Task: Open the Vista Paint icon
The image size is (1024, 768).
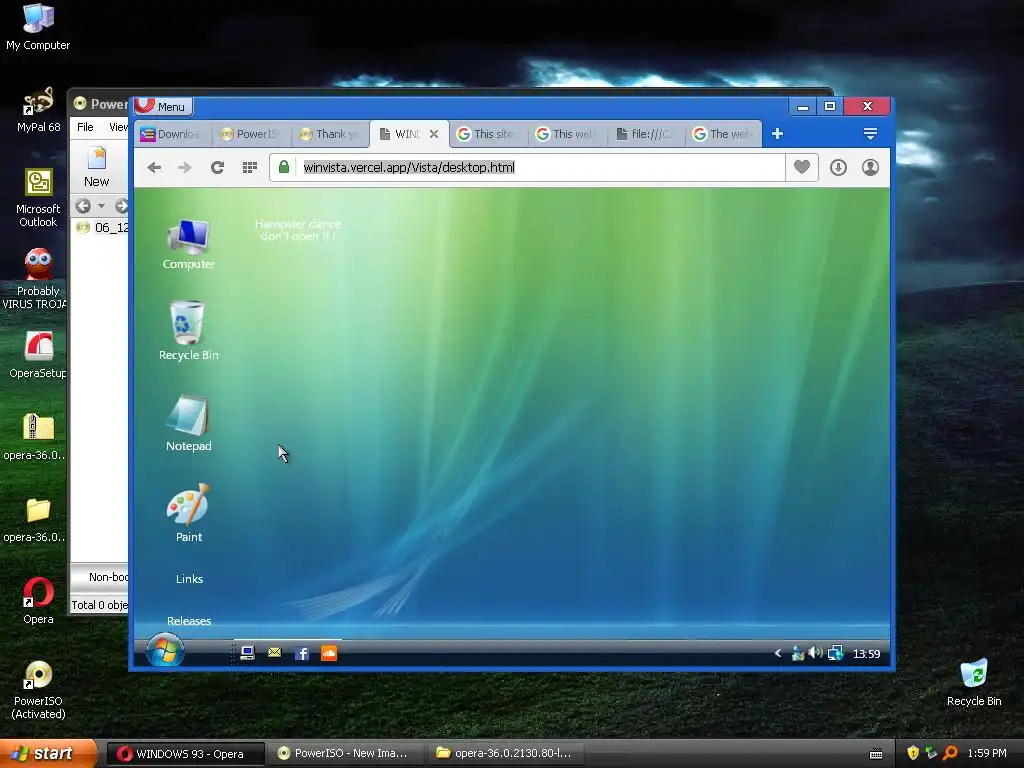Action: (x=188, y=513)
